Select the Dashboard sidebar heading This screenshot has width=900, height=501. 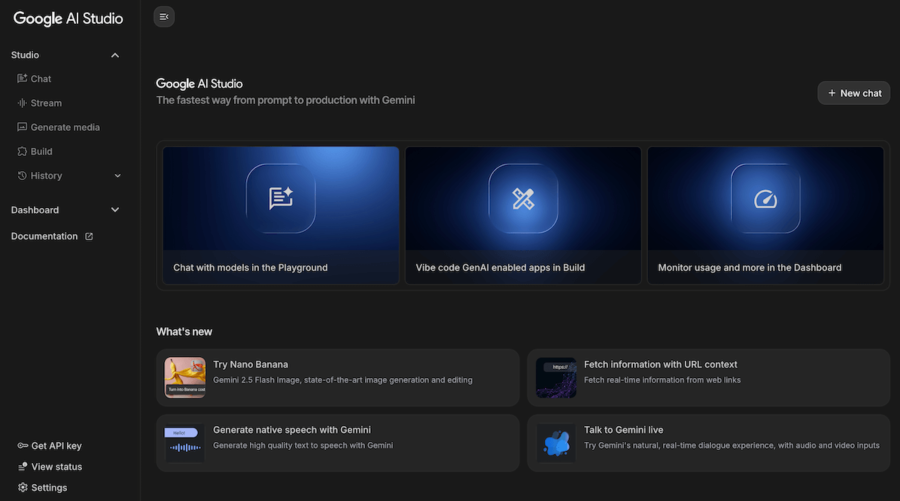tap(35, 210)
